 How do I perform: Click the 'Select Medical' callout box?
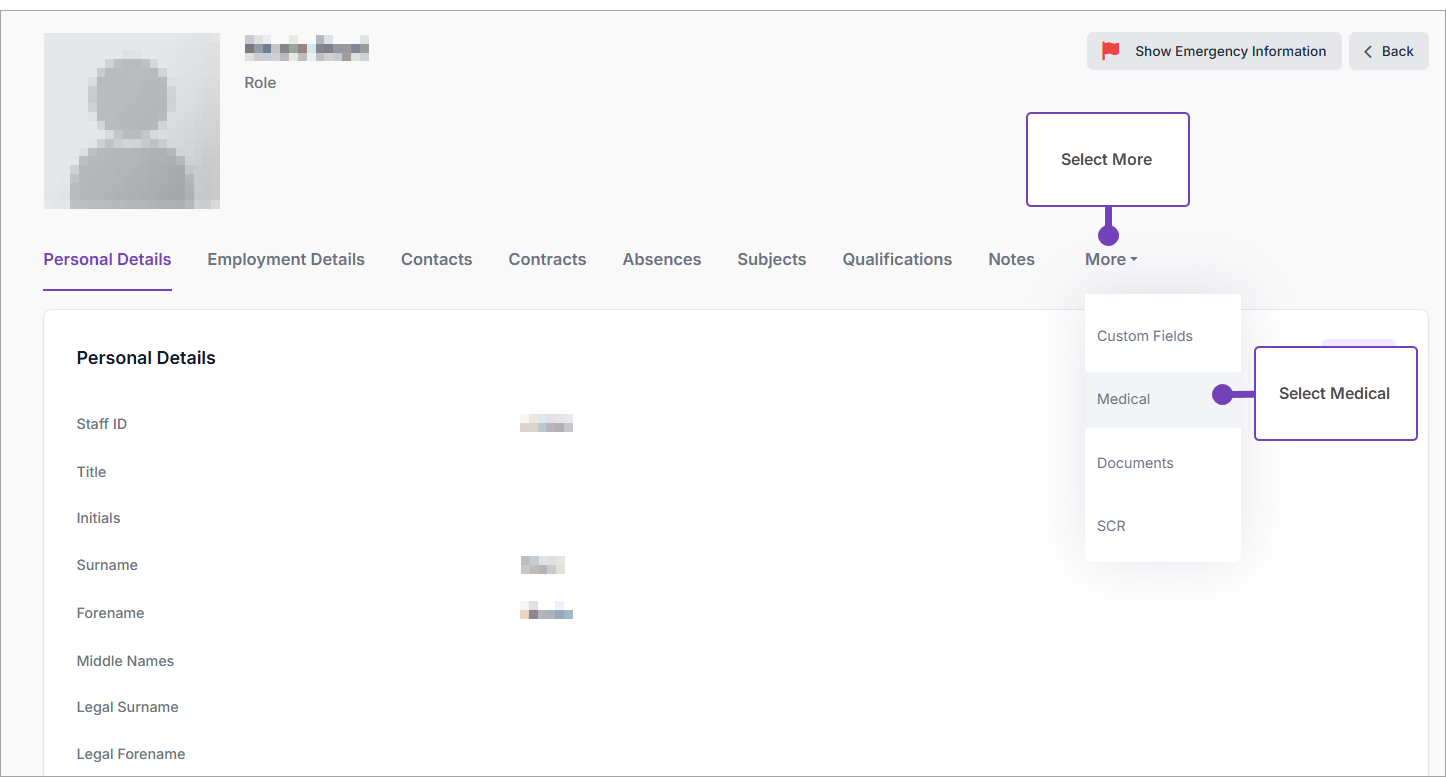(x=1334, y=393)
